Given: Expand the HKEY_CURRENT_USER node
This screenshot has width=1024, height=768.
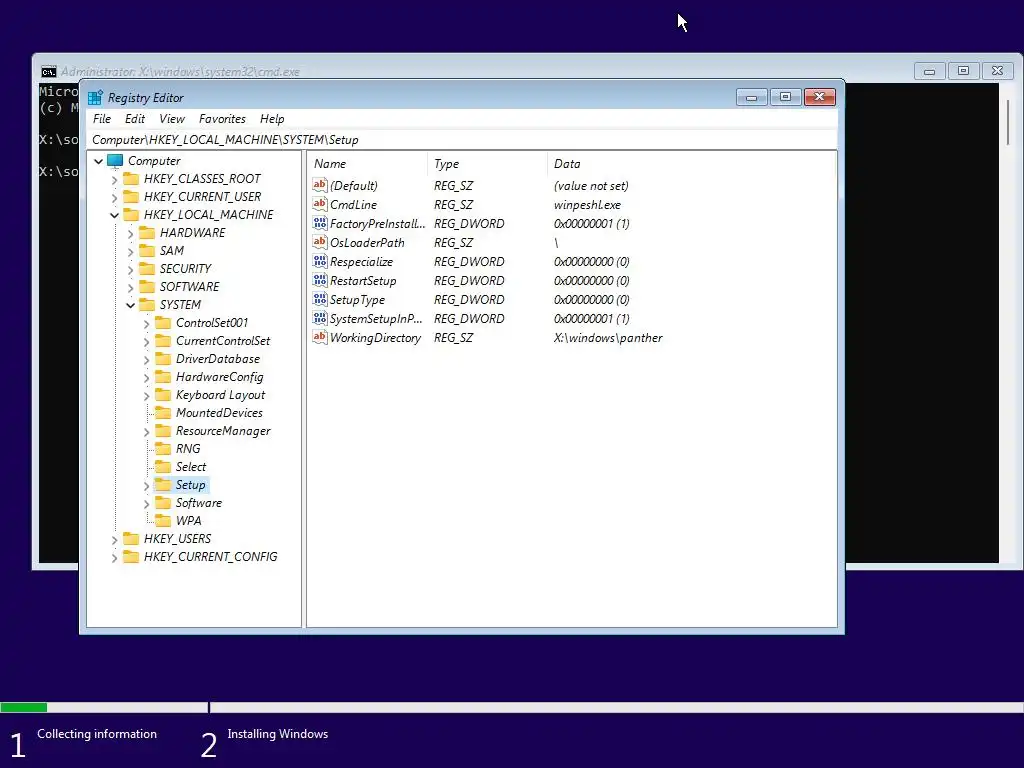Looking at the screenshot, I should [115, 197].
